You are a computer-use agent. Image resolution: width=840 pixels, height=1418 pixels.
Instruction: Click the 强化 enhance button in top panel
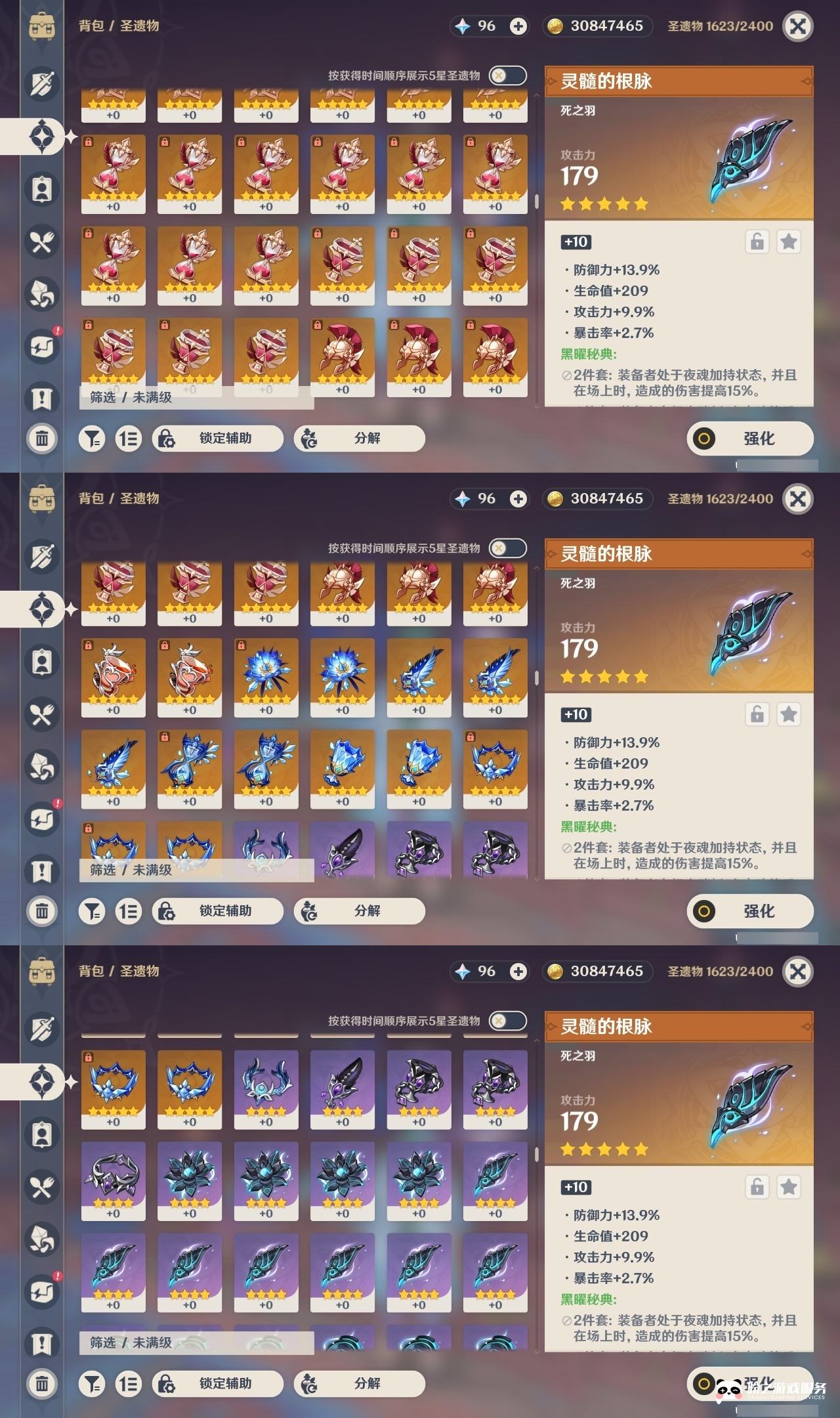[x=750, y=439]
